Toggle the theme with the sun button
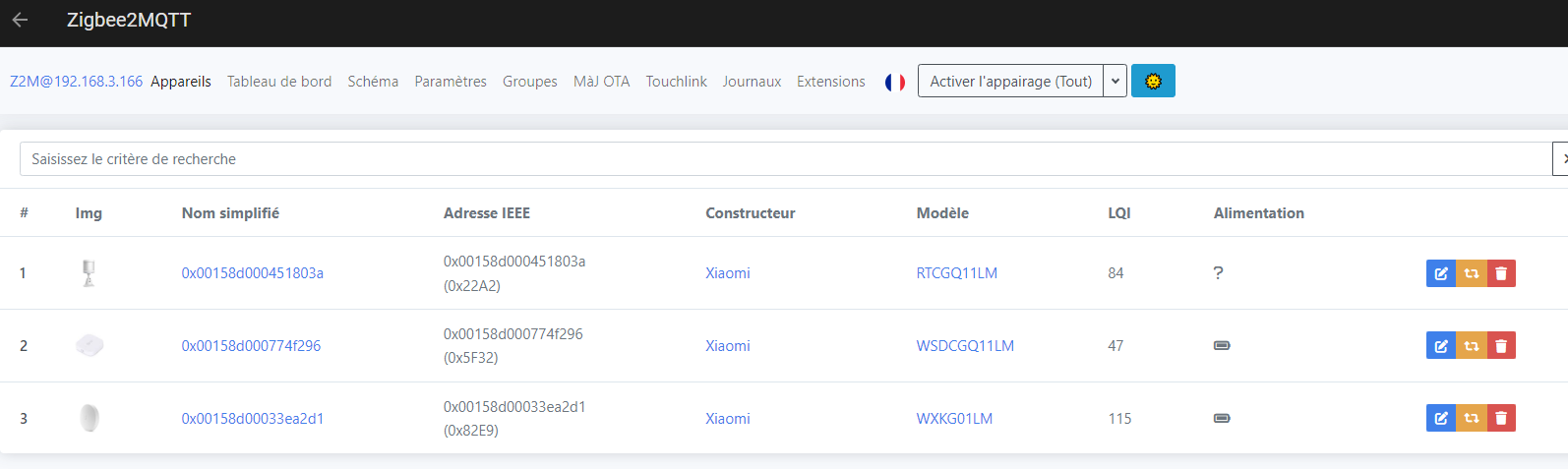The width and height of the screenshot is (1568, 469). (x=1153, y=82)
